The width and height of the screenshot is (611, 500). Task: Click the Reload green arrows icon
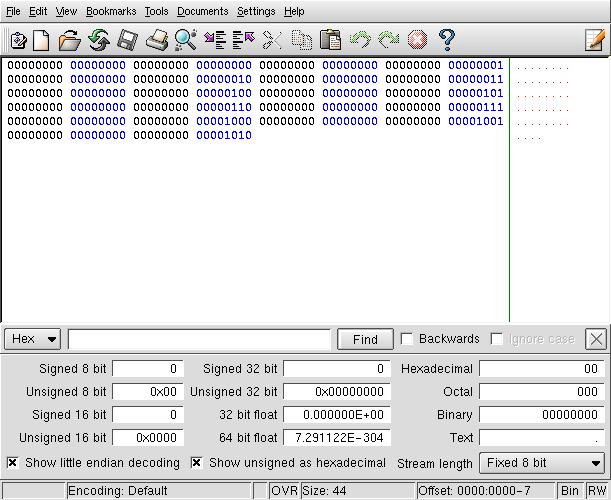tap(98, 40)
